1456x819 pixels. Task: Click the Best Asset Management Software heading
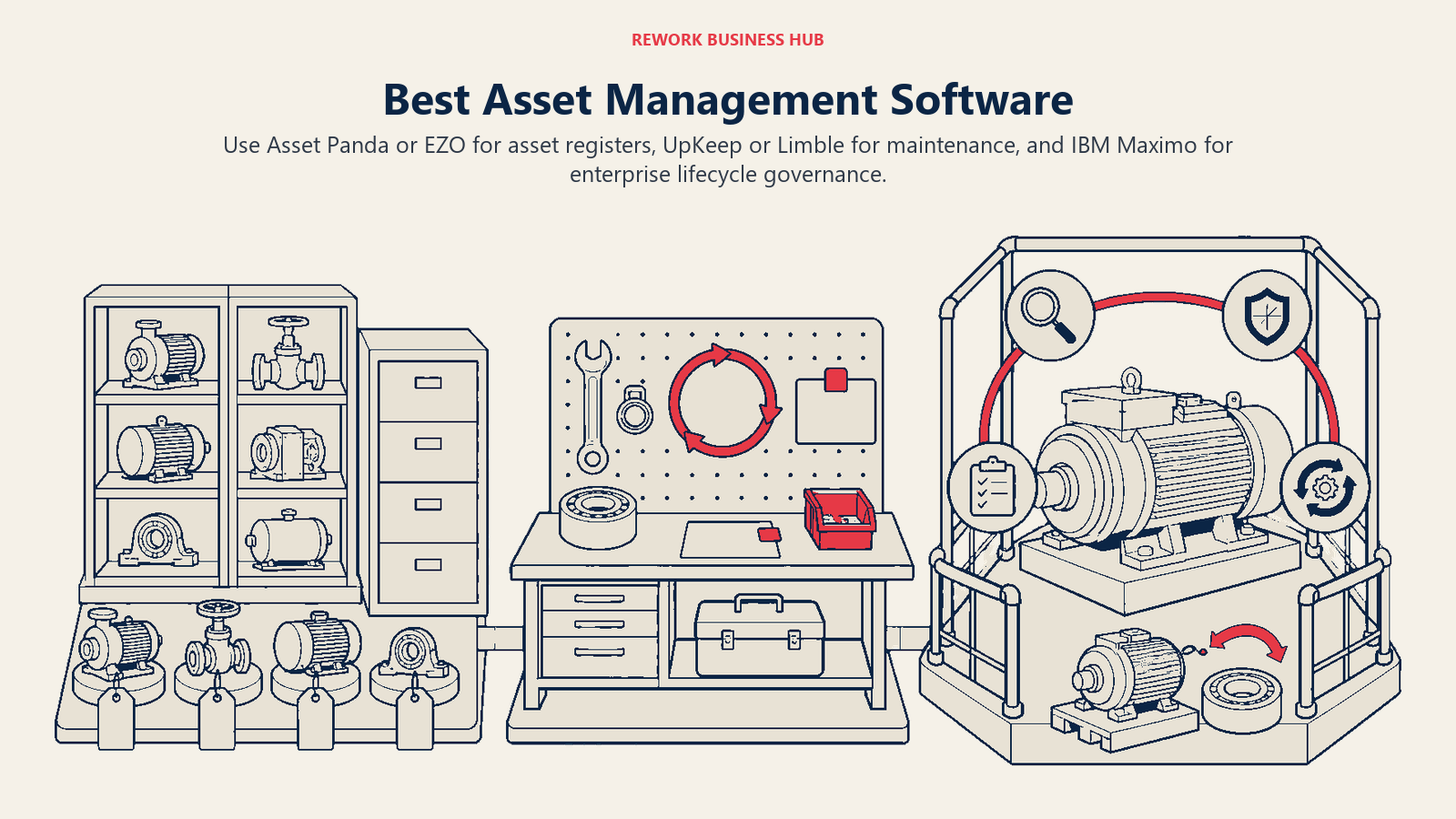click(728, 99)
